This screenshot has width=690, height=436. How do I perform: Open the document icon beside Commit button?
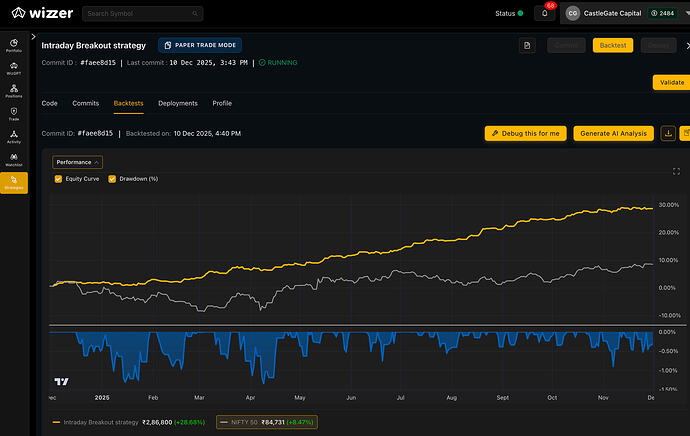tap(527, 45)
